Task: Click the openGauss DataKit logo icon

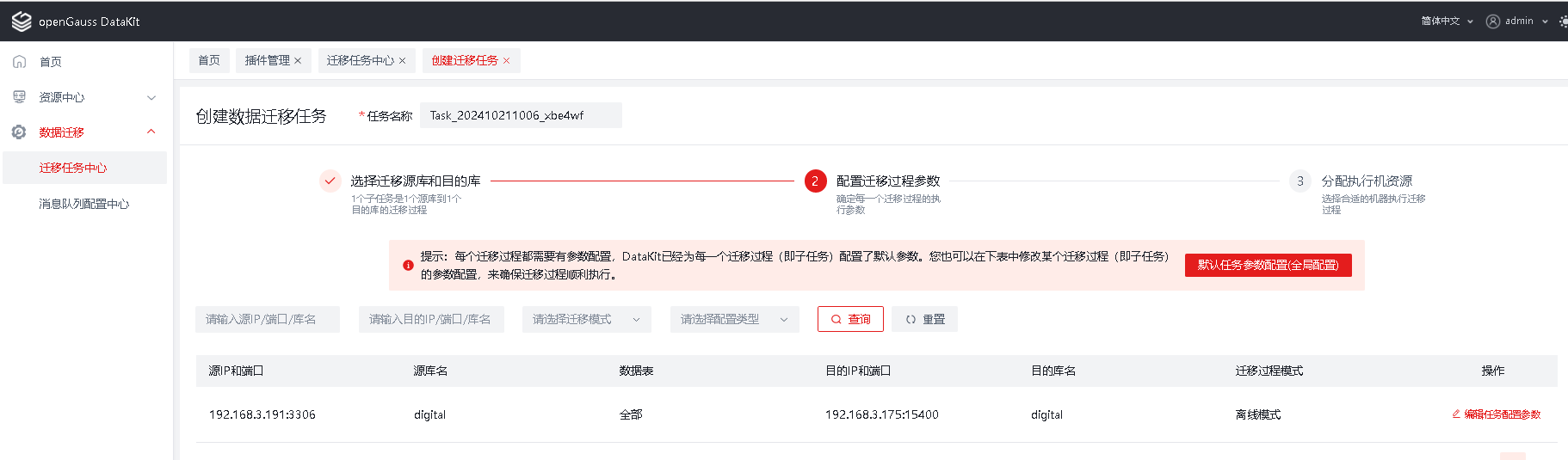Action: pyautogui.click(x=22, y=21)
